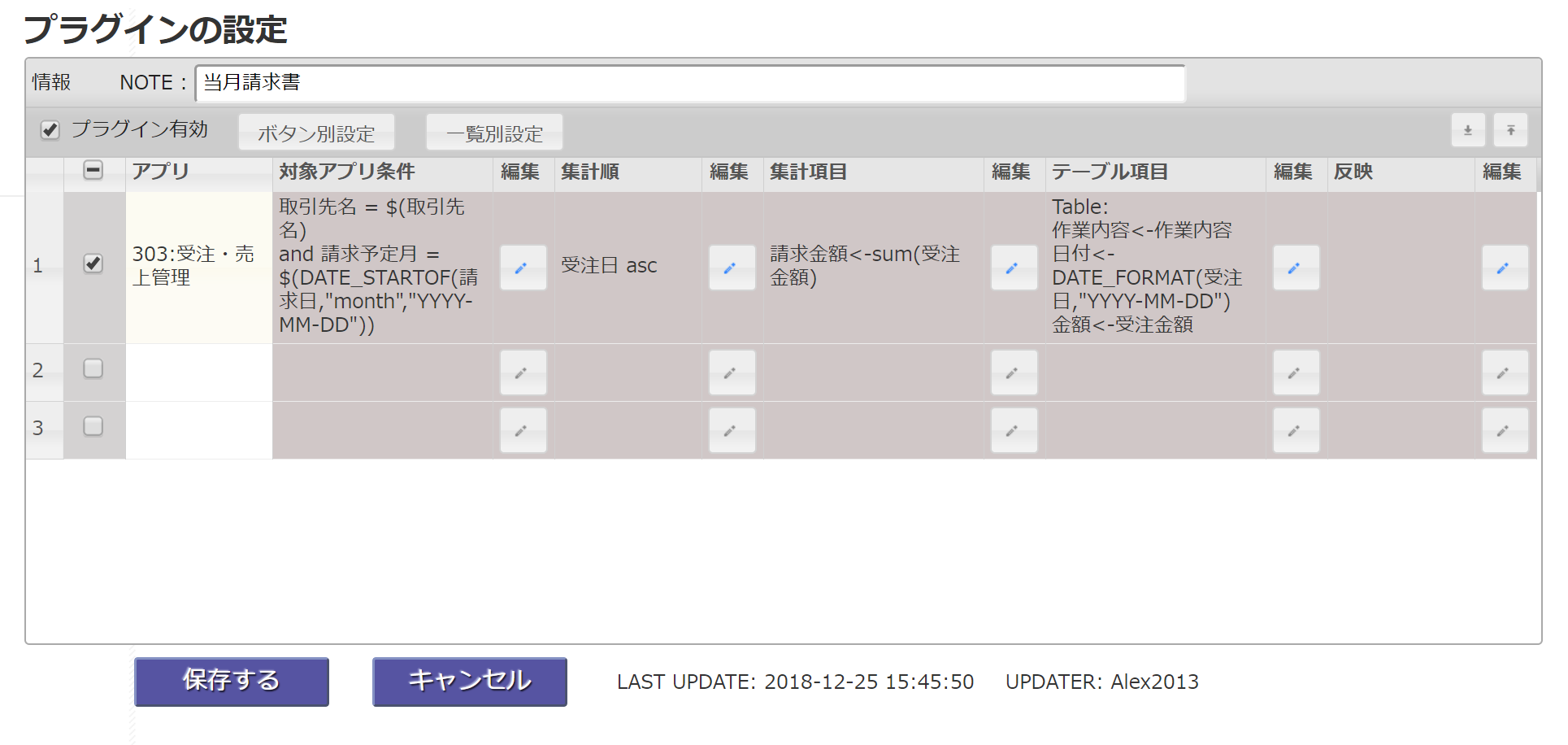Open the 対象アプリ条件 edit pencil for row 1
Viewport: 1568px width, 745px height.
click(523, 268)
